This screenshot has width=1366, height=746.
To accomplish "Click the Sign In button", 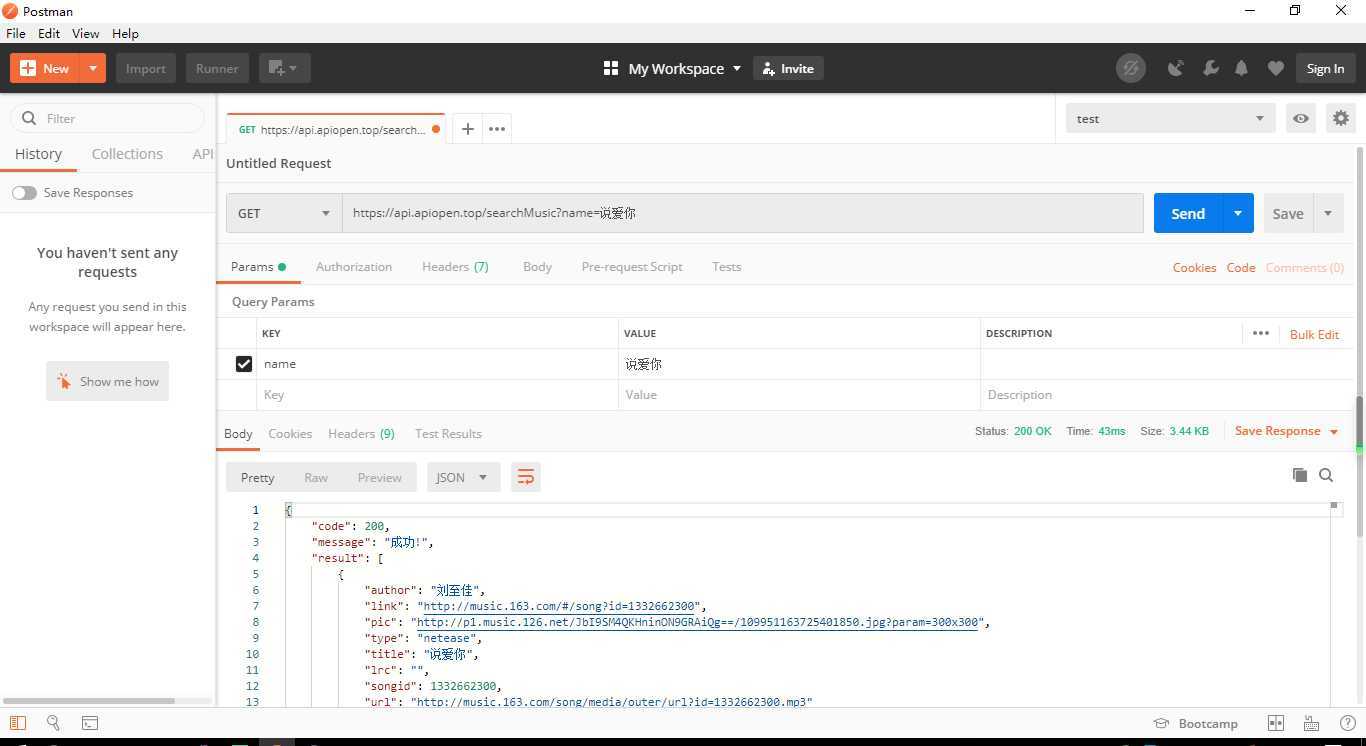I will (x=1325, y=68).
